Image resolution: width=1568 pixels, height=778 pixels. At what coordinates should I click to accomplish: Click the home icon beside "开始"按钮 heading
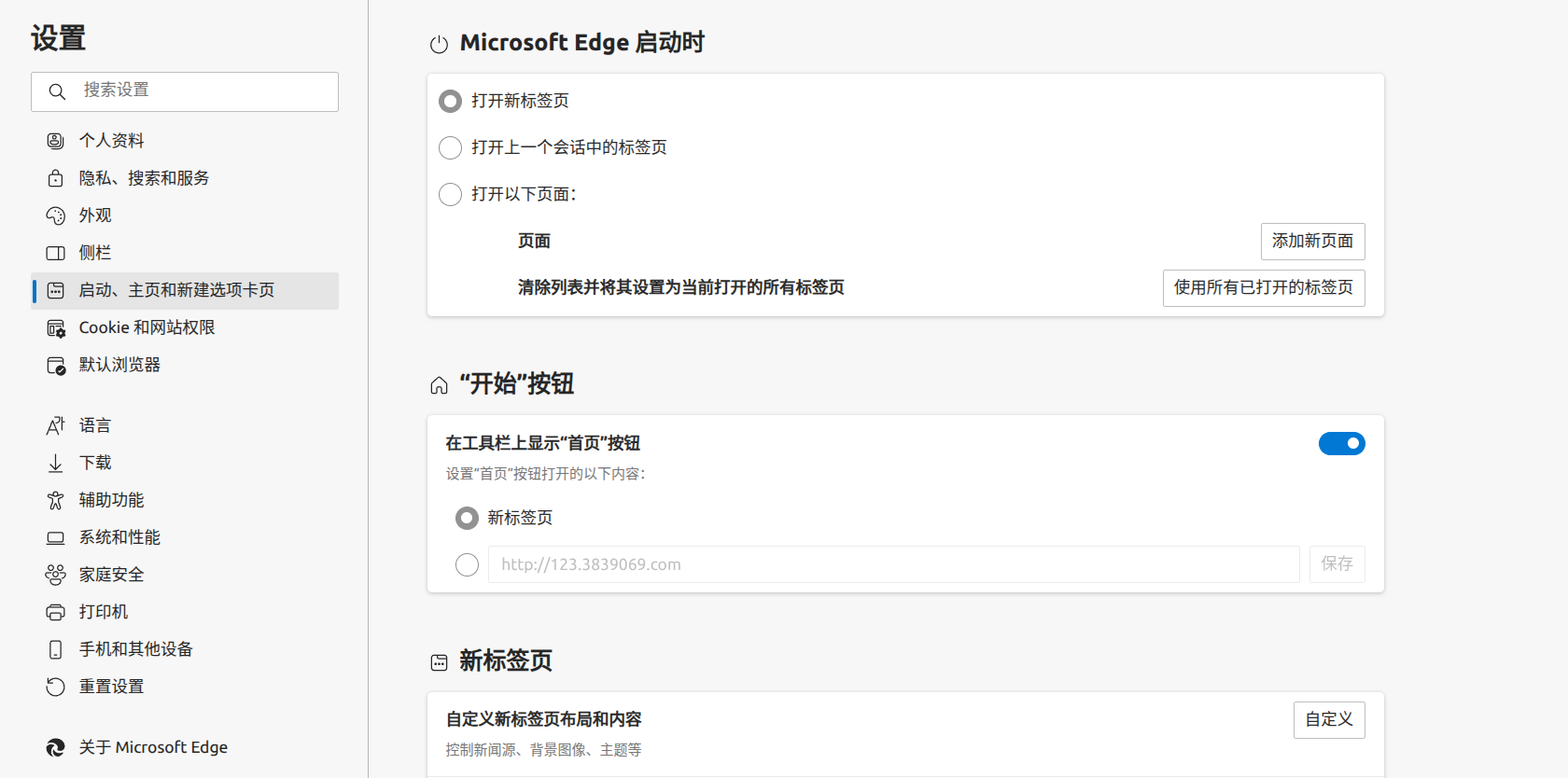point(439,385)
